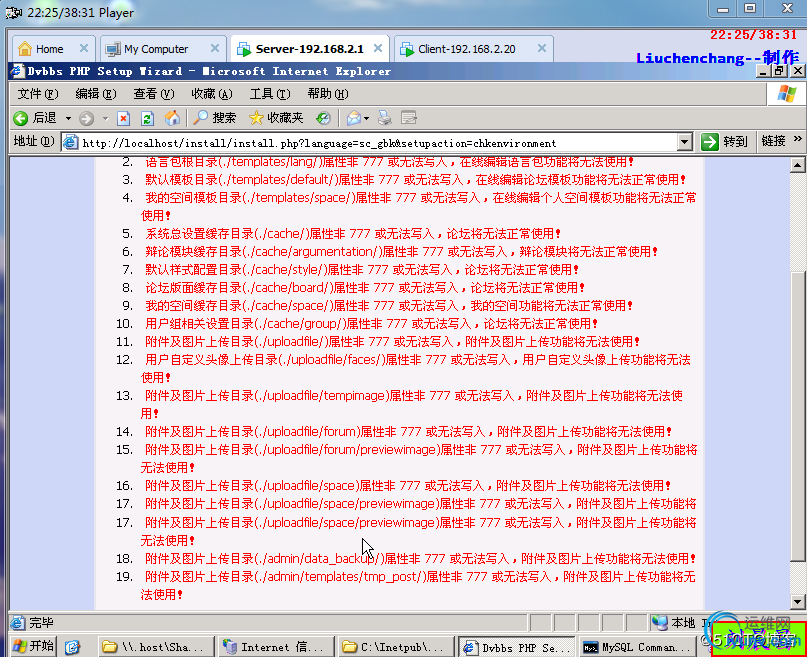807x657 pixels.
Task: Open the Search (搜索) toolbar button
Action: point(214,118)
